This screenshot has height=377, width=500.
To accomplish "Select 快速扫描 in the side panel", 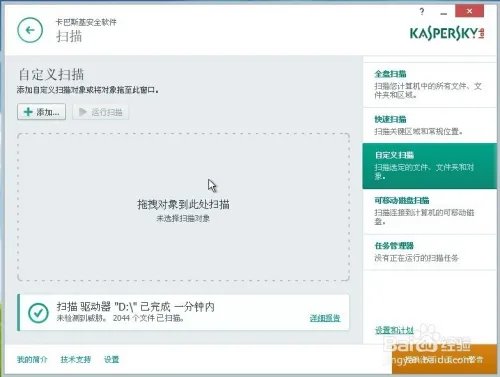I will (x=429, y=125).
